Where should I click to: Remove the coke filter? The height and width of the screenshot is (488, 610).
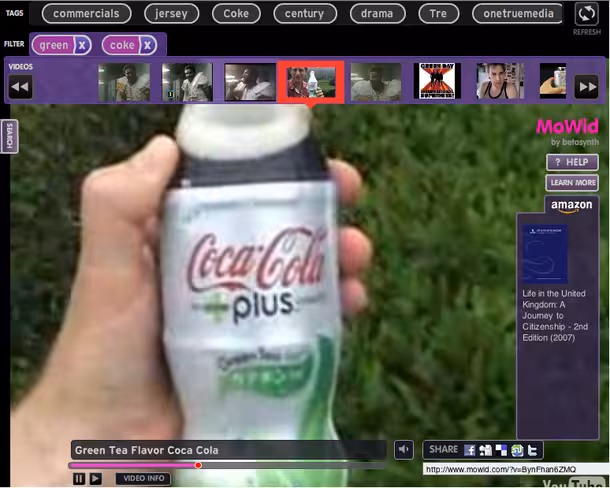coord(147,45)
